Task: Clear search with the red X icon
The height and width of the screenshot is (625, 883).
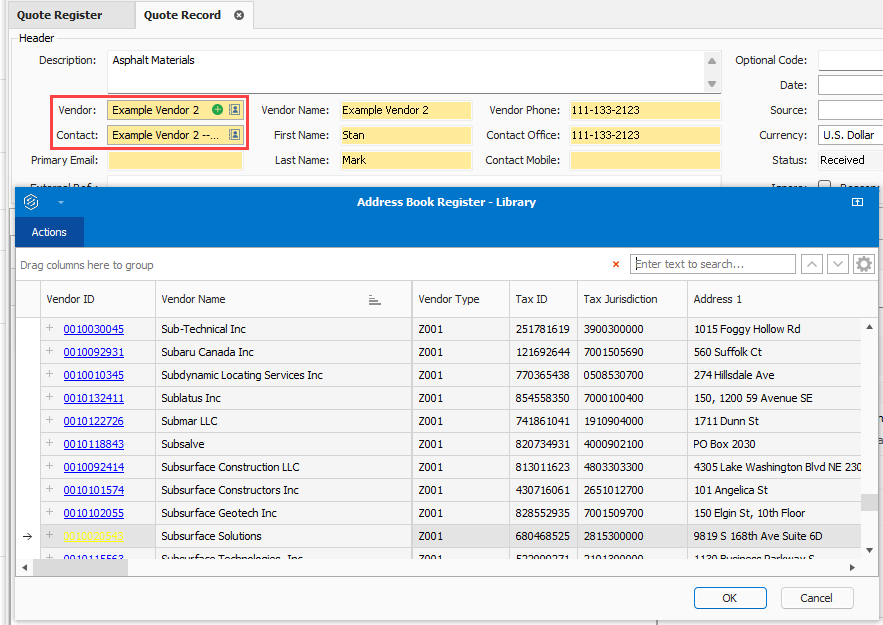Action: [x=616, y=264]
